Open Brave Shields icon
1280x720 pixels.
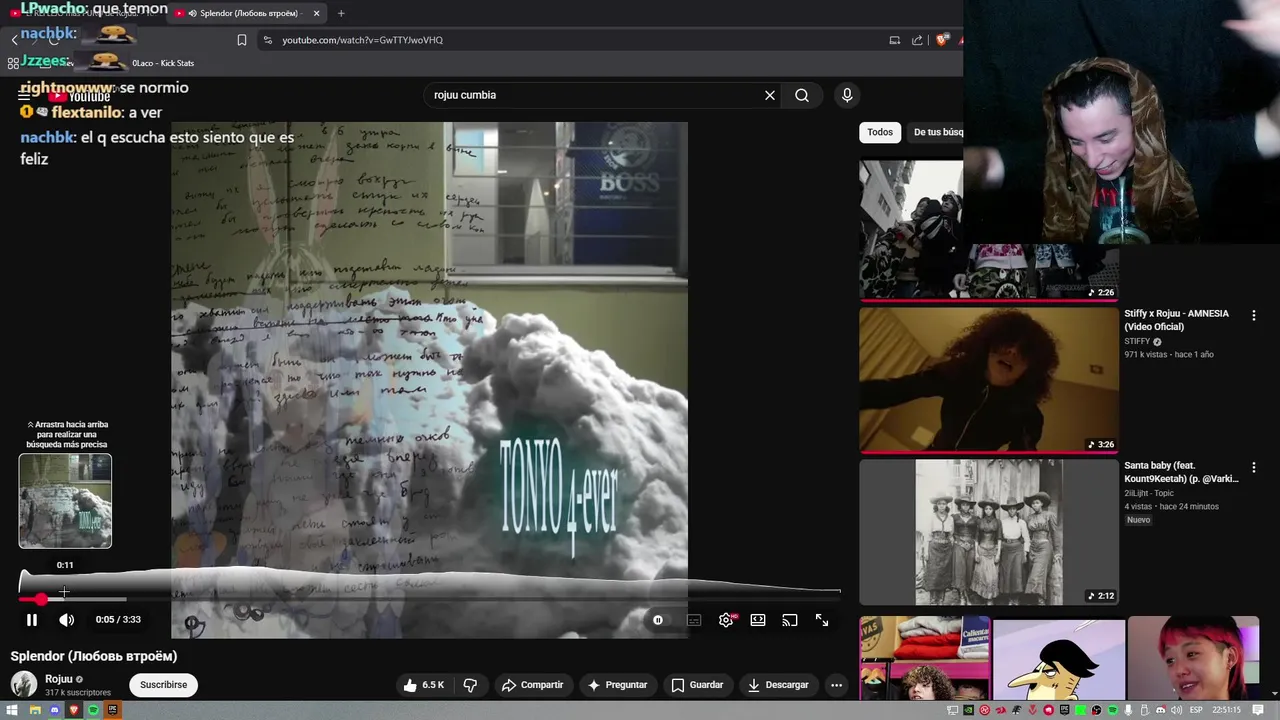coord(941,40)
